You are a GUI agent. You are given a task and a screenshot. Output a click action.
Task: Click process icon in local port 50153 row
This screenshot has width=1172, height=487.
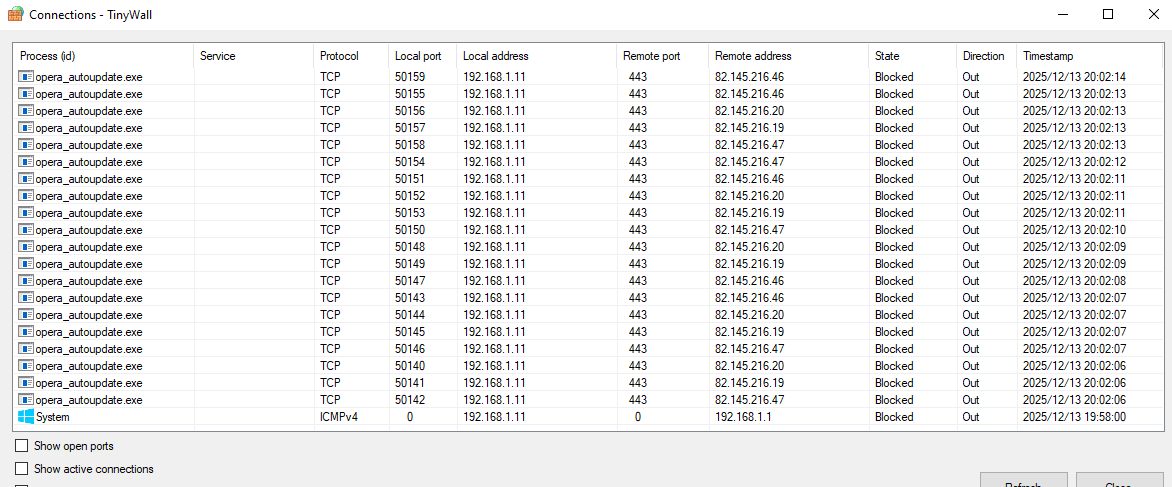click(x=26, y=212)
